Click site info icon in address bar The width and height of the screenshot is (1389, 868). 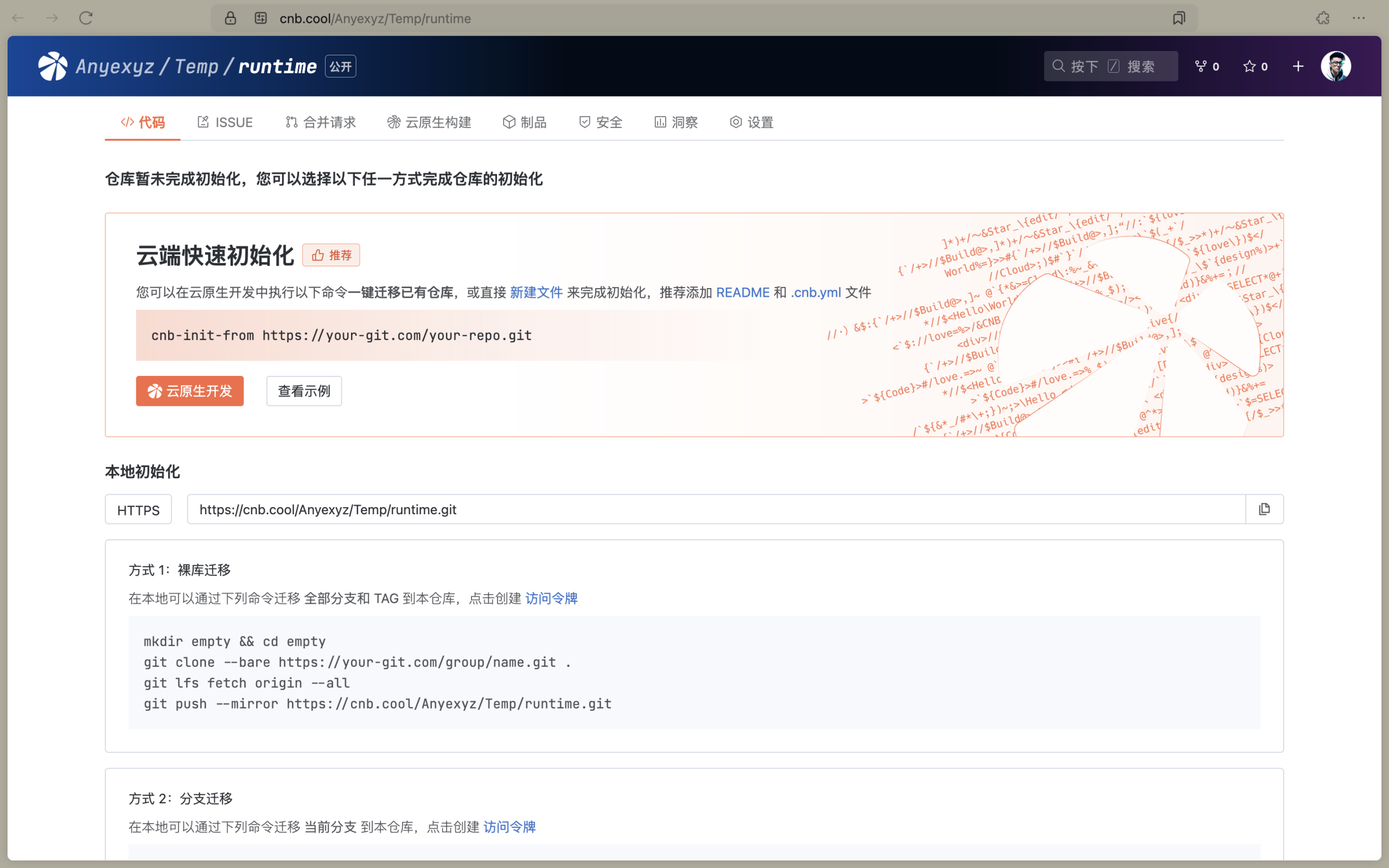[x=260, y=18]
